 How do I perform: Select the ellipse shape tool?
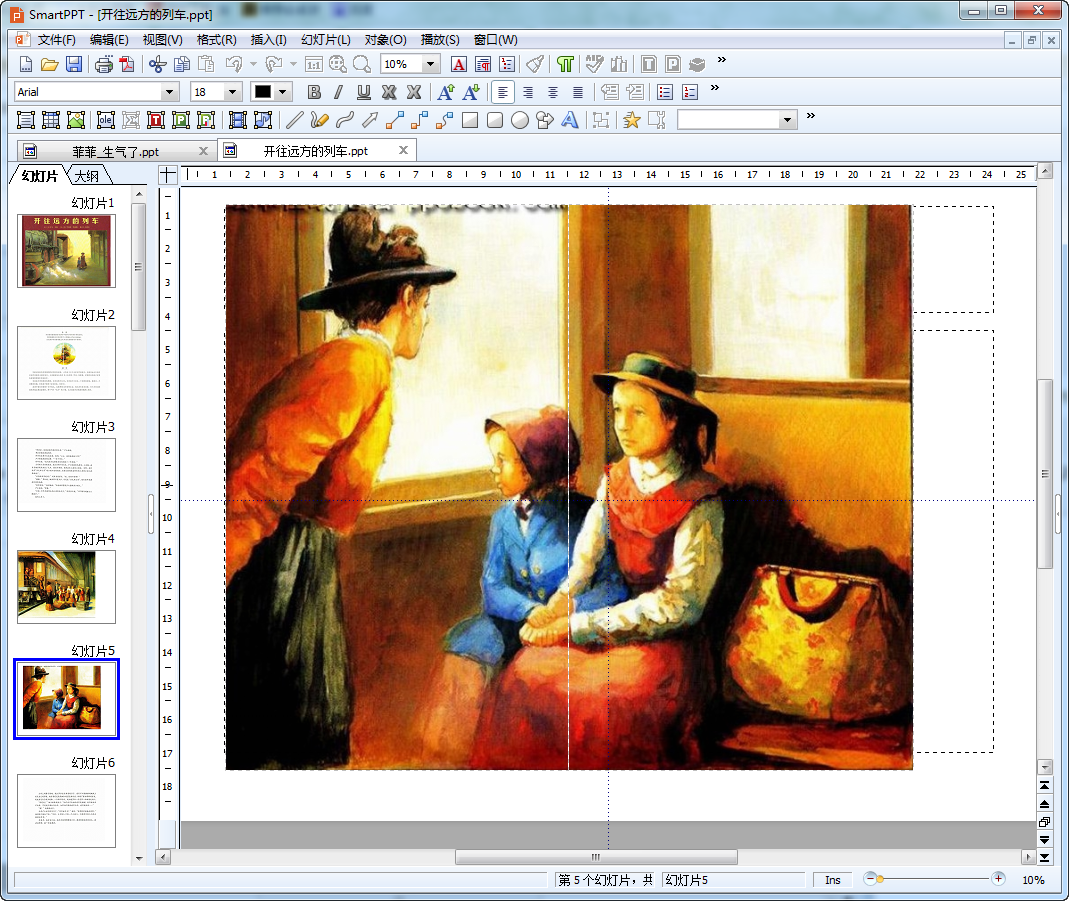click(x=520, y=120)
